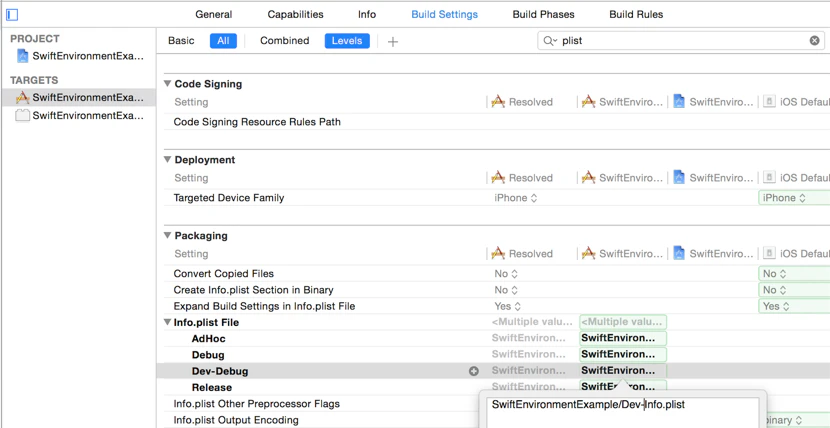Show Basic build settings
The width and height of the screenshot is (830, 428).
coord(181,41)
